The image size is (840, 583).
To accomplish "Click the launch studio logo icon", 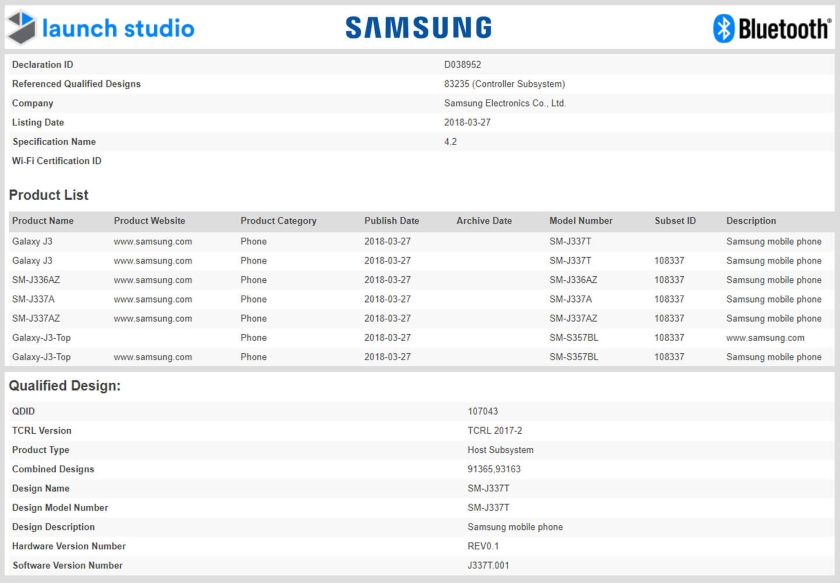I will [21, 28].
